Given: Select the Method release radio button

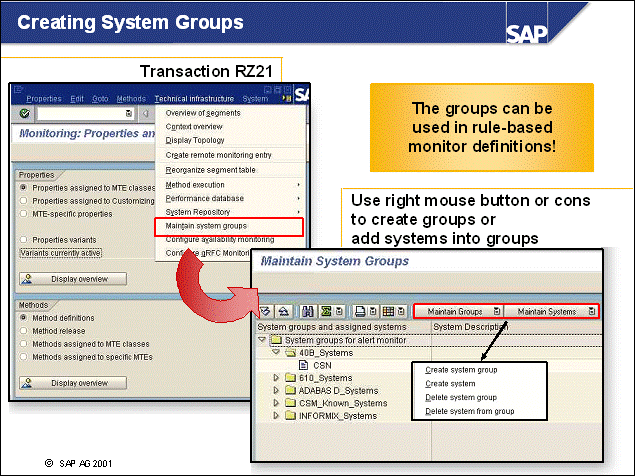Looking at the screenshot, I should (23, 330).
